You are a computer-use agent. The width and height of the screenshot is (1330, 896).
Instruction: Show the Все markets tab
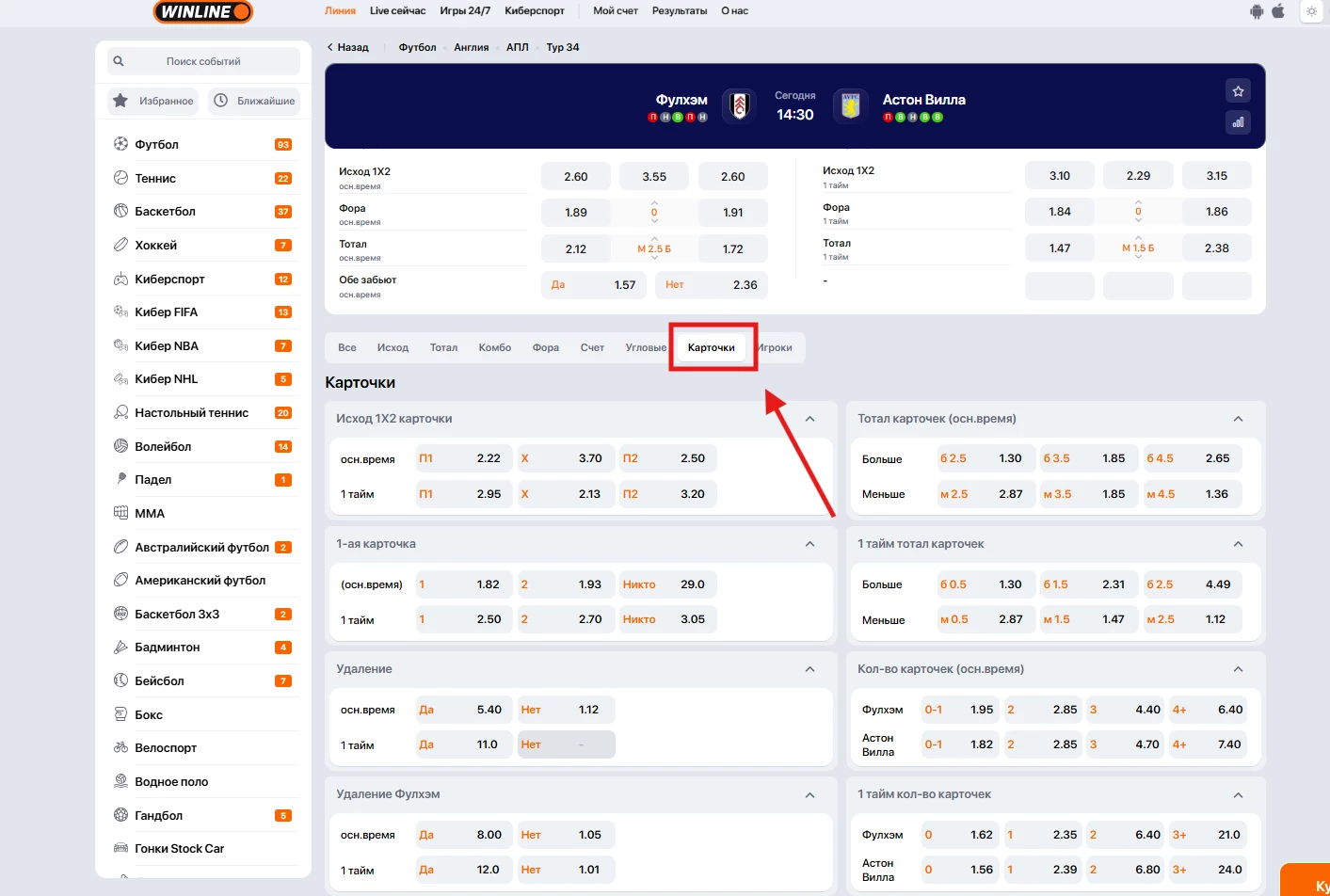(x=347, y=347)
